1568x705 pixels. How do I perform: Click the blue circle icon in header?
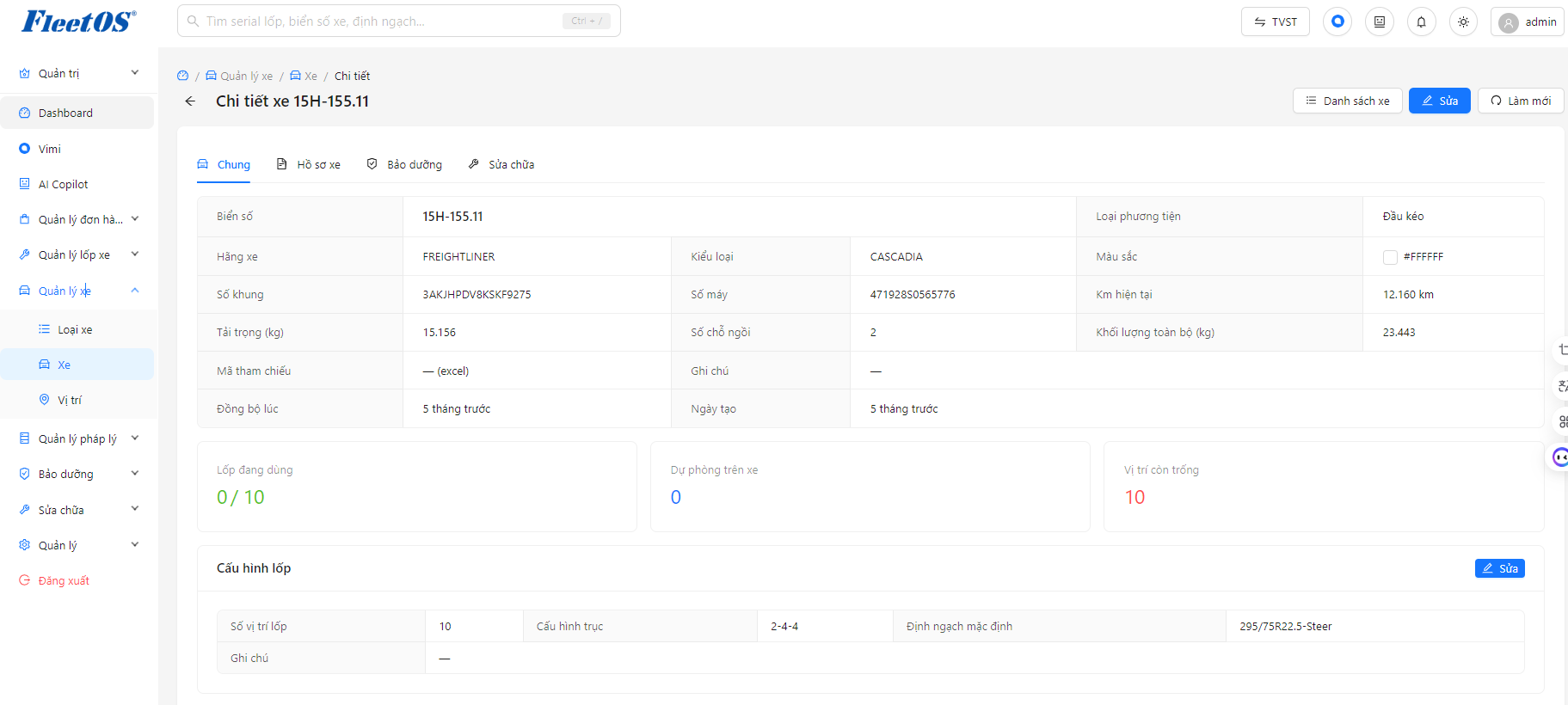click(1337, 21)
